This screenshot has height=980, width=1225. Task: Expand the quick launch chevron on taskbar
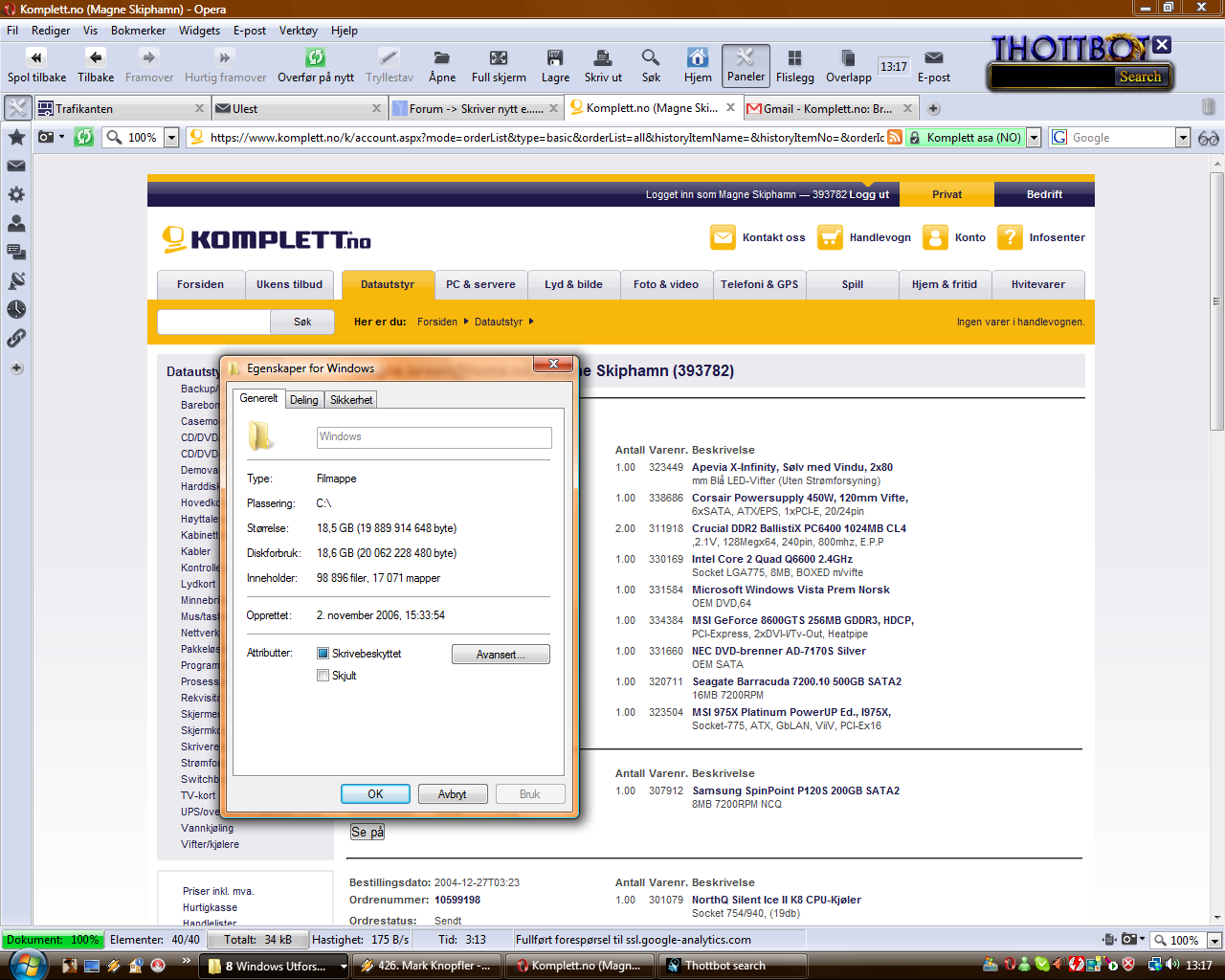click(186, 960)
